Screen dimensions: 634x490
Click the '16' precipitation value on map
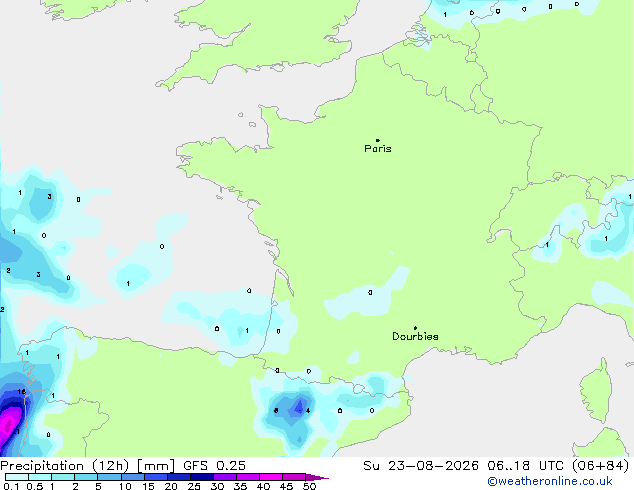pos(21,391)
